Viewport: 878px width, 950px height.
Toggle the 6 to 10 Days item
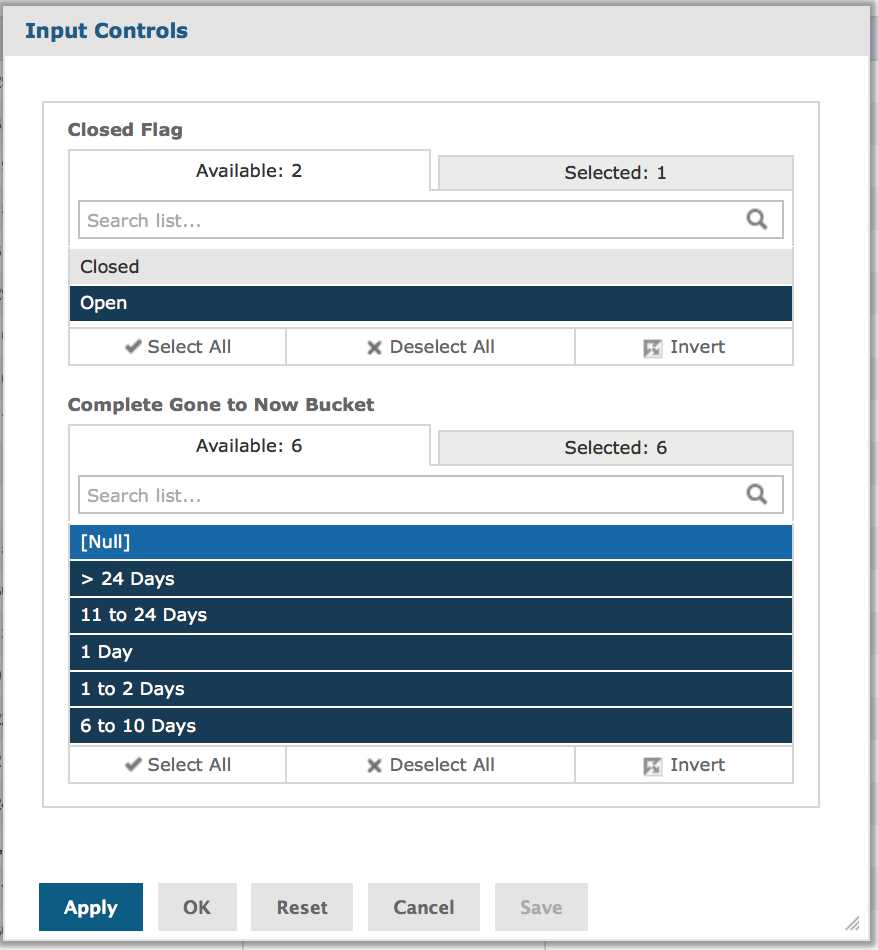(x=431, y=726)
